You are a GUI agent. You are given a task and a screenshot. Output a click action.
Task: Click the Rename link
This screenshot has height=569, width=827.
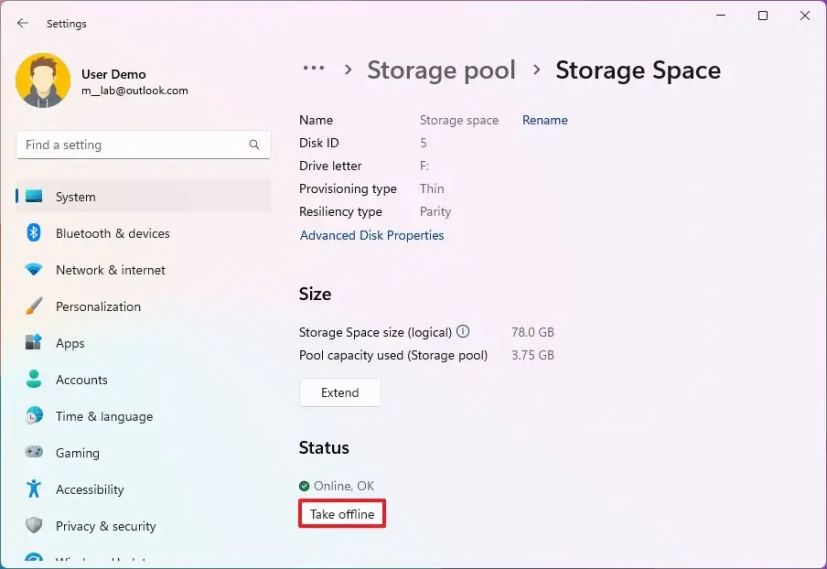(x=544, y=120)
